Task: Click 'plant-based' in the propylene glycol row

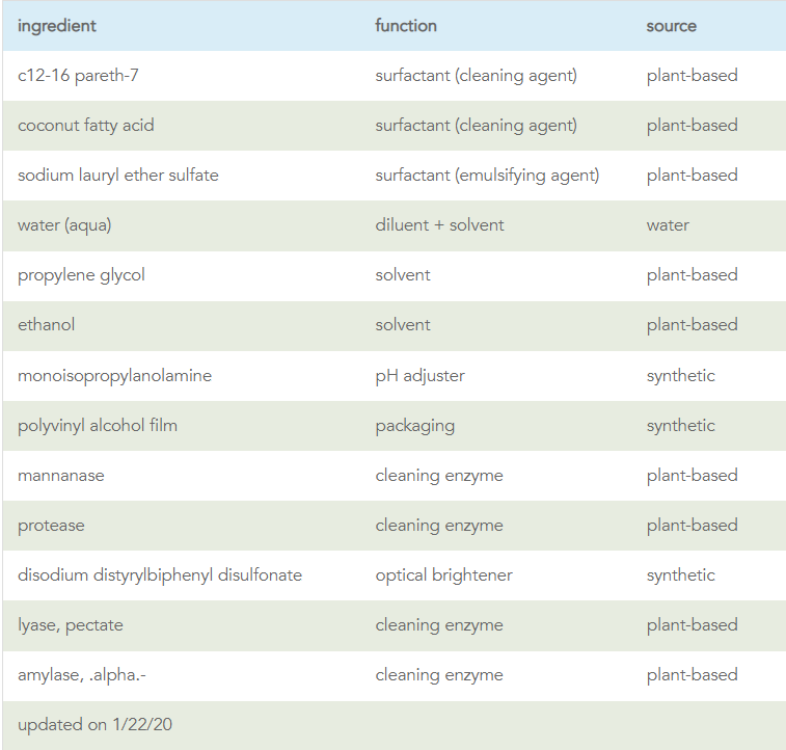Action: coord(692,275)
